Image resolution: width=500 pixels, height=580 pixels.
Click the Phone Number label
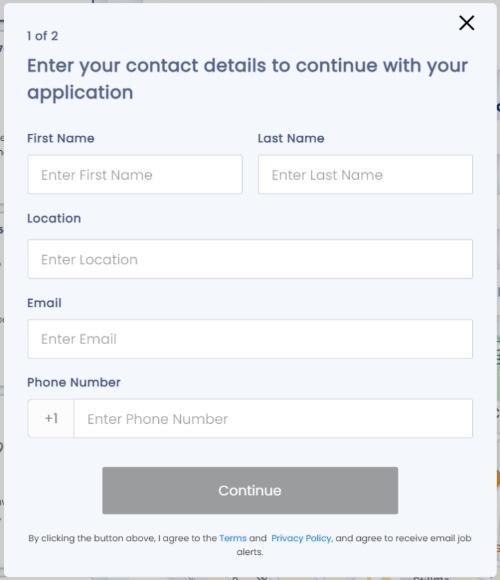pyautogui.click(x=74, y=382)
